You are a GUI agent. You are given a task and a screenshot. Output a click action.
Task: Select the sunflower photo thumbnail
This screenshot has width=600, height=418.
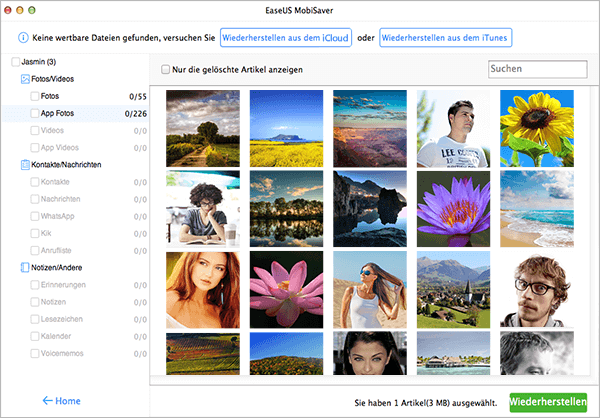click(x=537, y=128)
